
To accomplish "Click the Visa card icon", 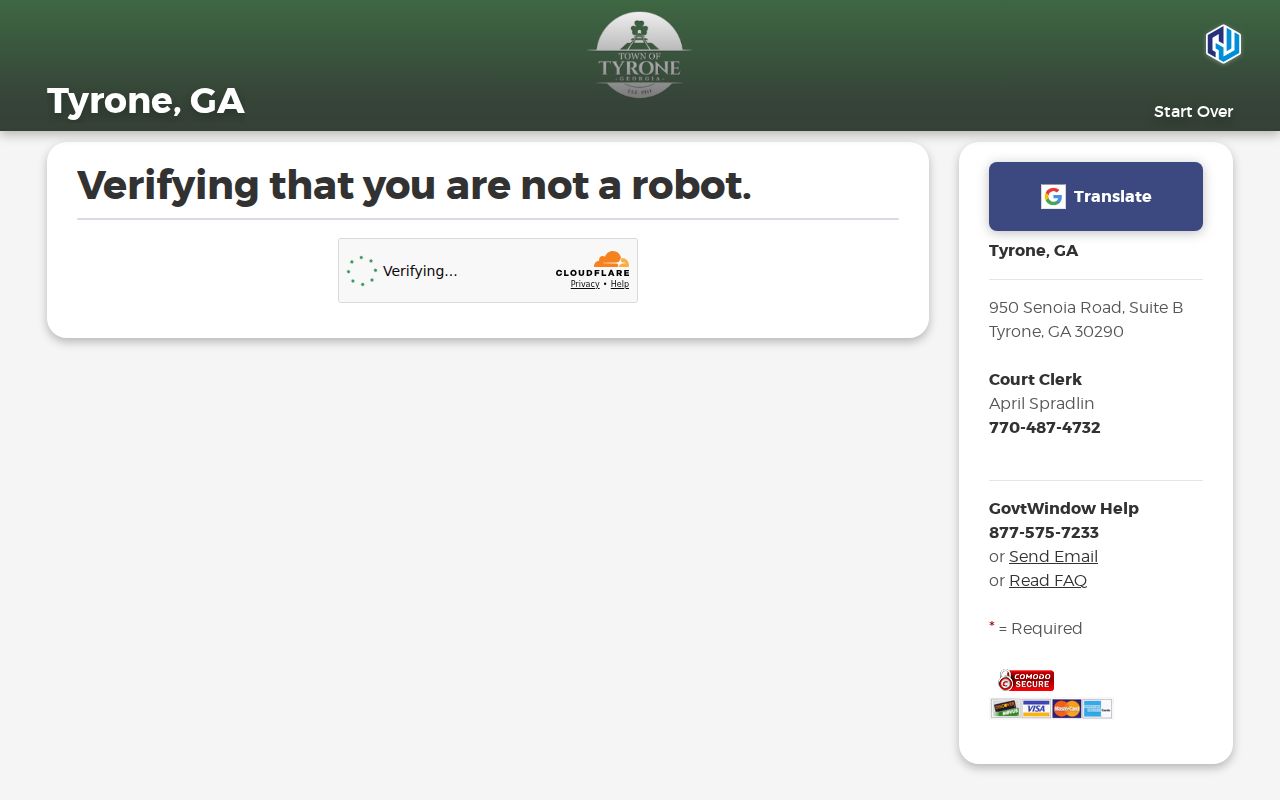I will tap(1036, 708).
